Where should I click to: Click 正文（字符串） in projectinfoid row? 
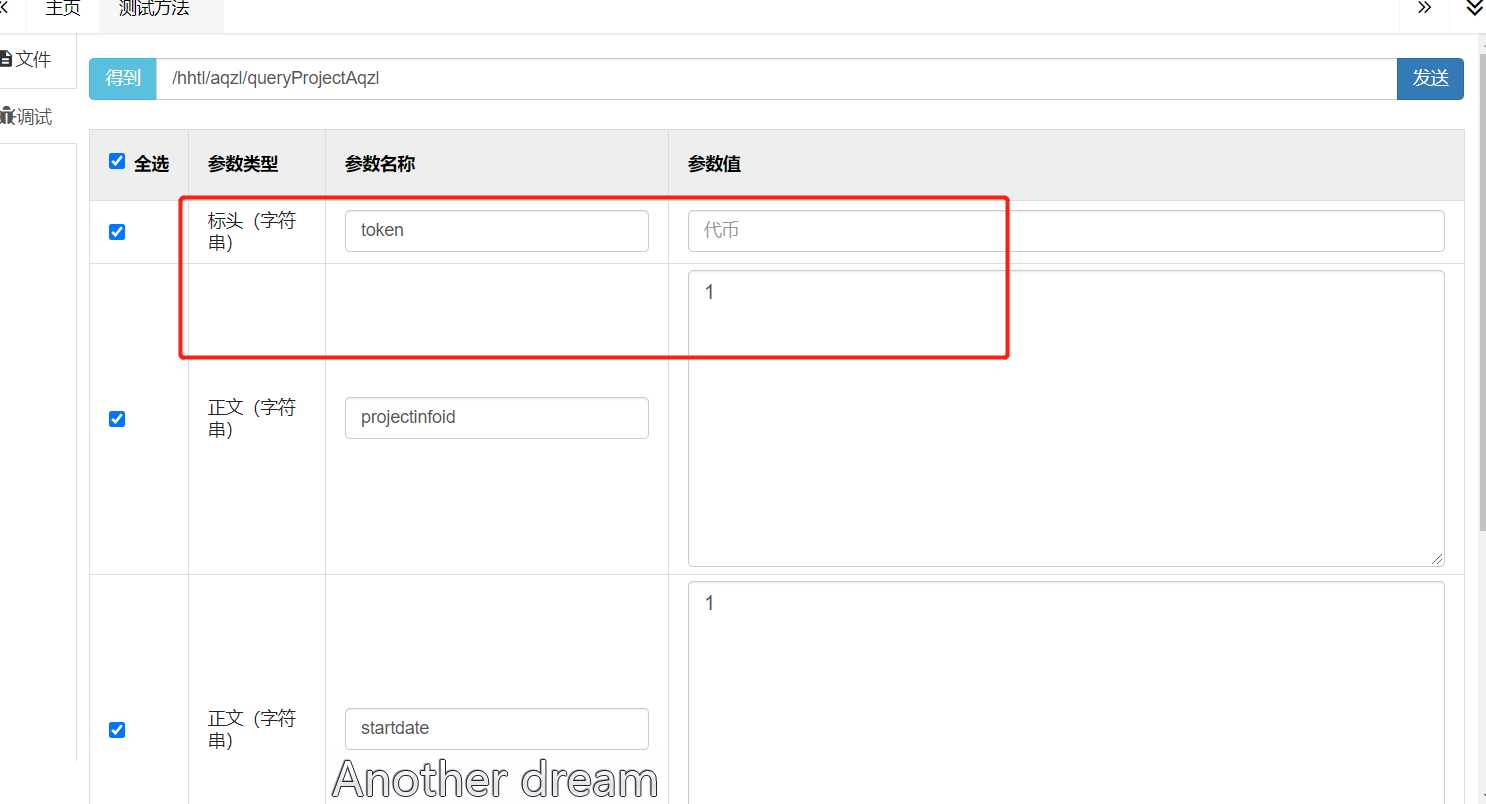point(252,418)
